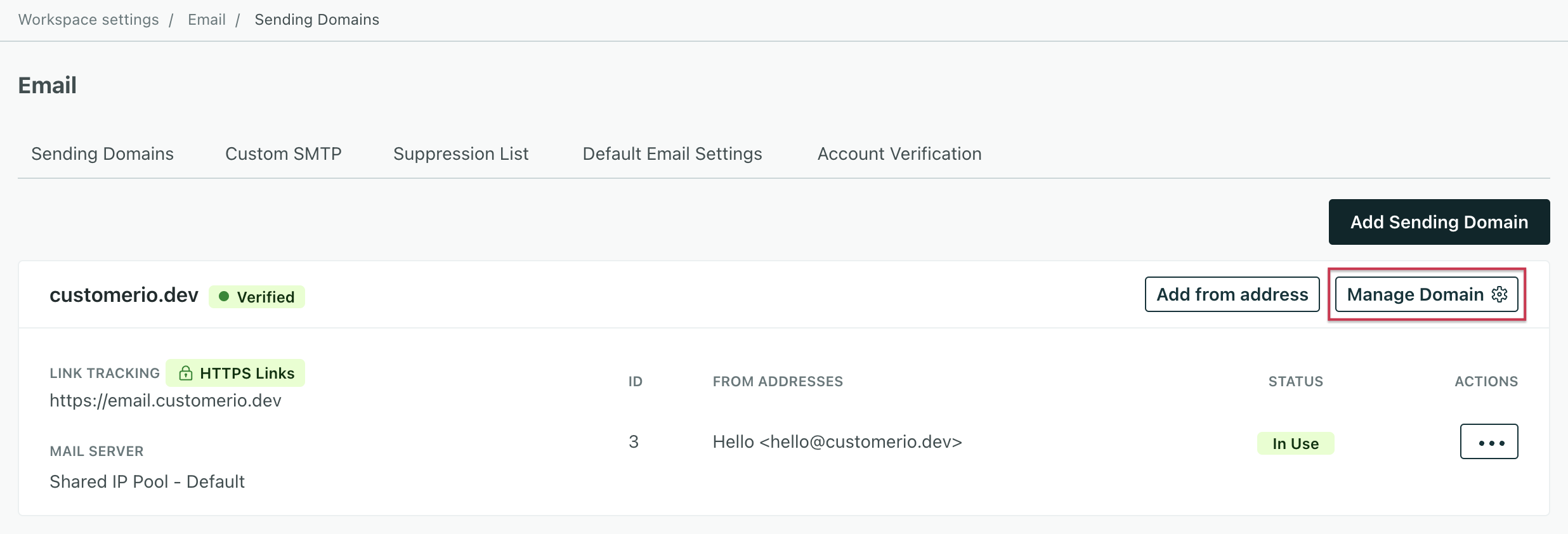Image resolution: width=1568 pixels, height=534 pixels.
Task: Open the three-dots actions menu
Action: [1489, 442]
